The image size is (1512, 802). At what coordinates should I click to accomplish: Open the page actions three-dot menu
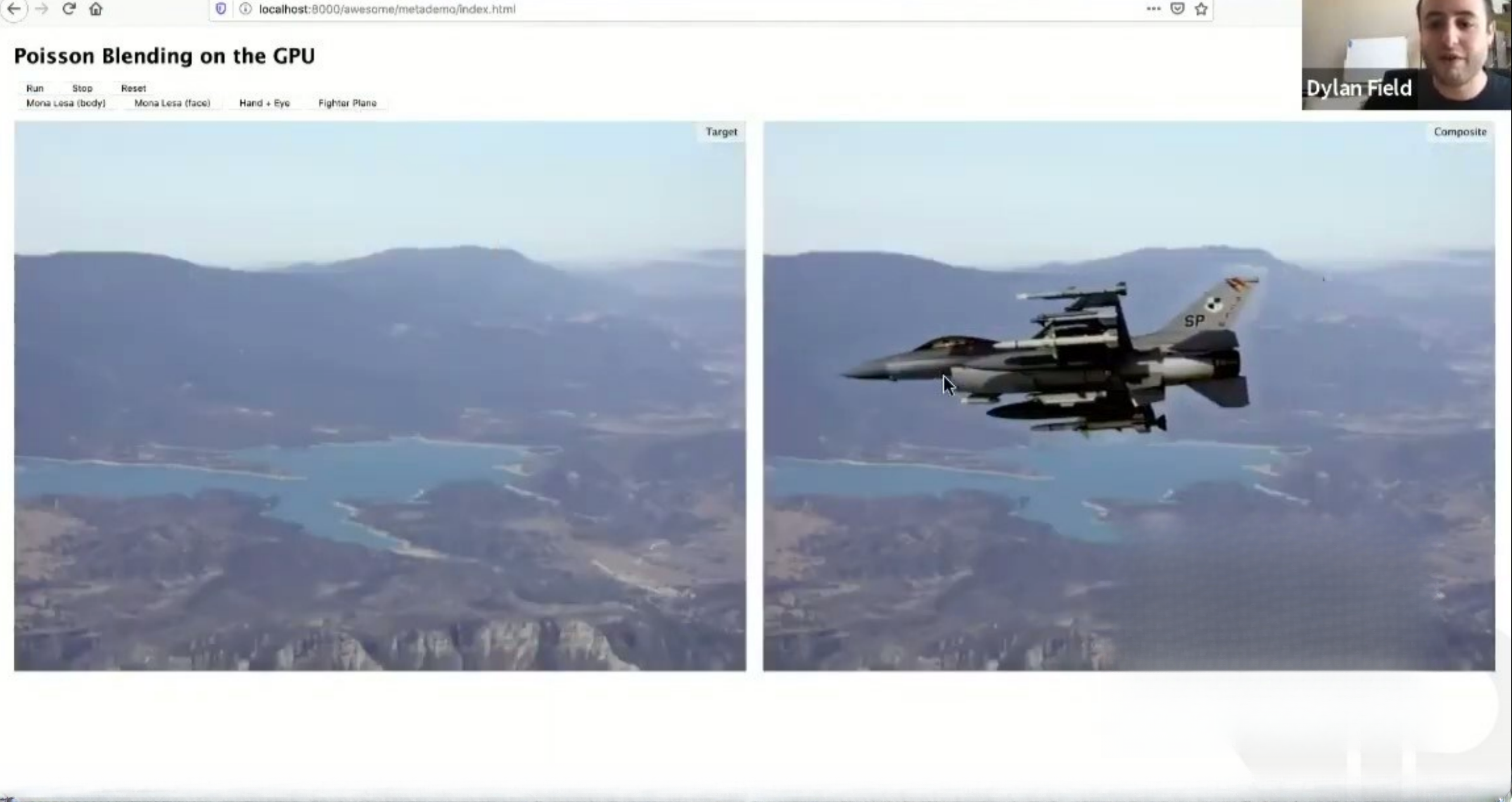pos(1153,9)
